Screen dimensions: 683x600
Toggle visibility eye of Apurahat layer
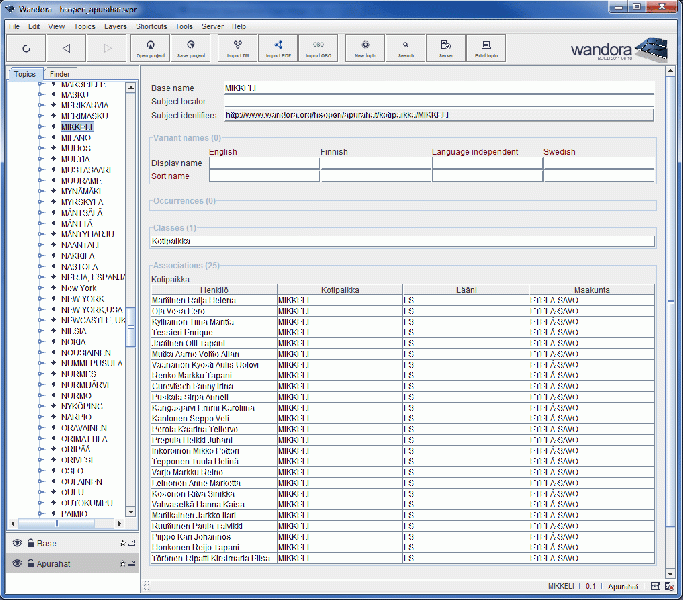(x=17, y=564)
